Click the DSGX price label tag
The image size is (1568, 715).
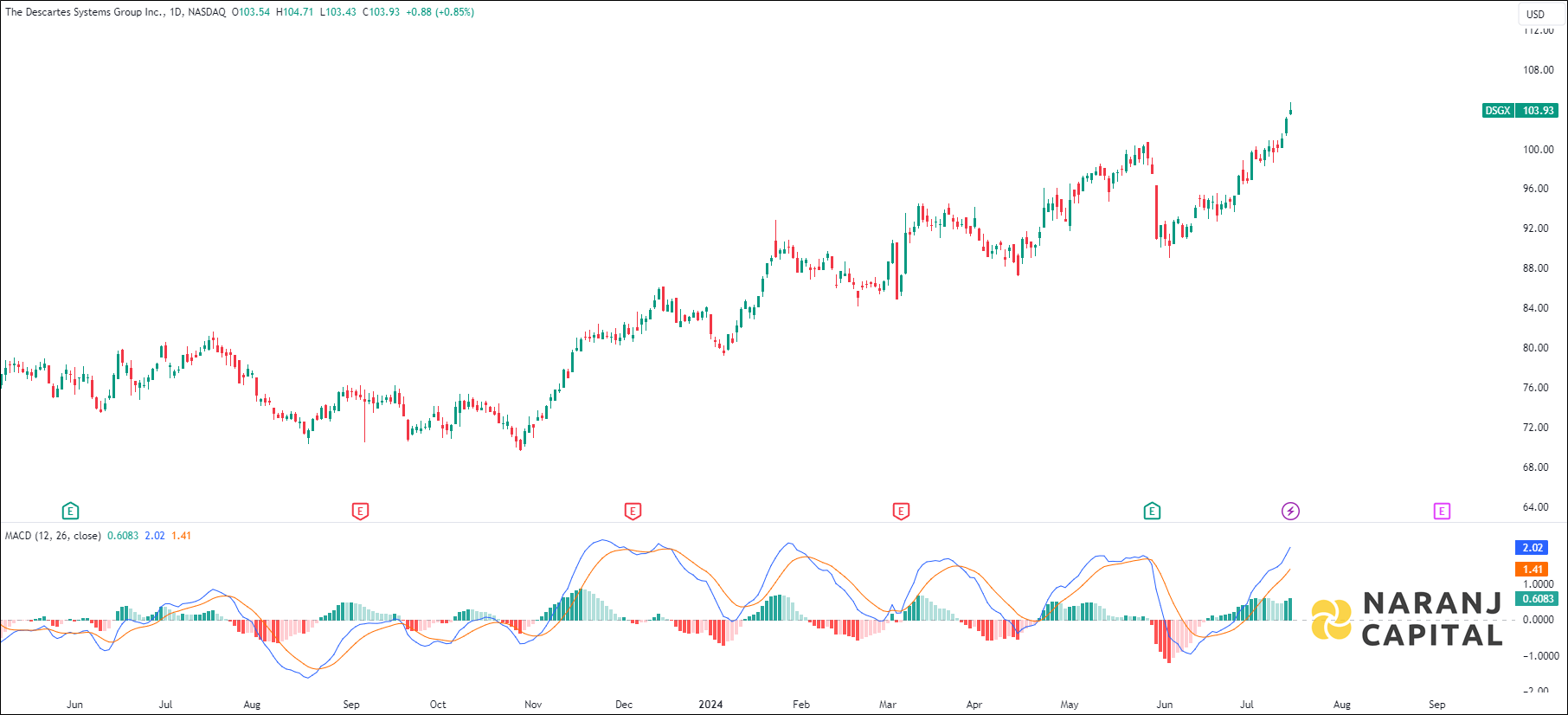click(x=1498, y=111)
